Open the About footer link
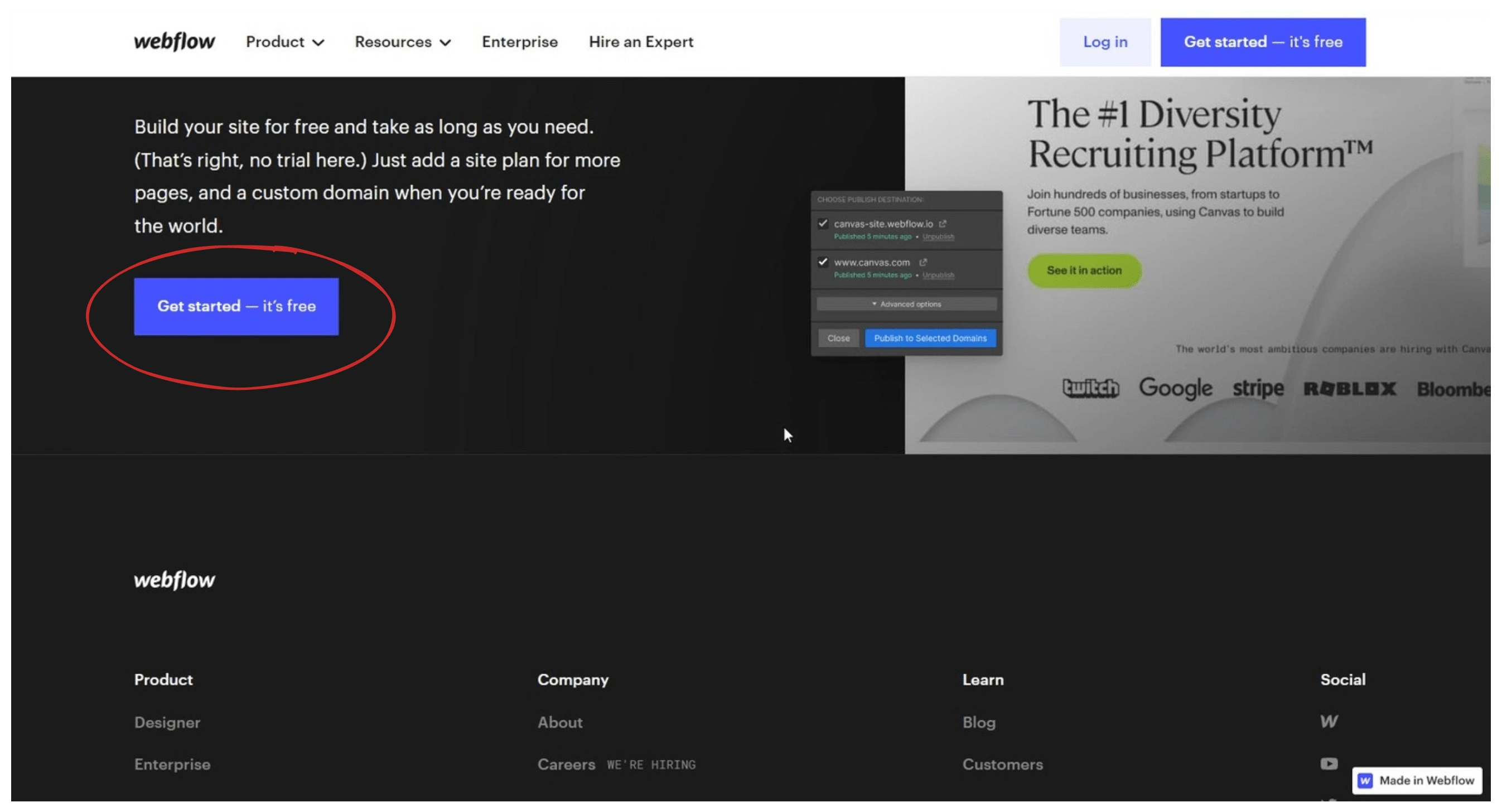1502x812 pixels. 560,722
